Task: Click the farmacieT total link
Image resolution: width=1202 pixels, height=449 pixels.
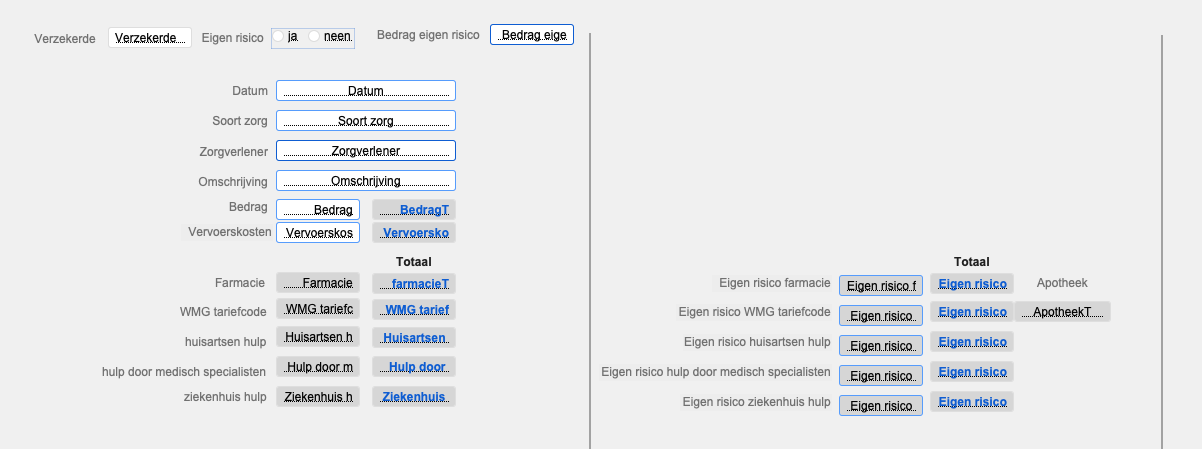Action: [414, 283]
